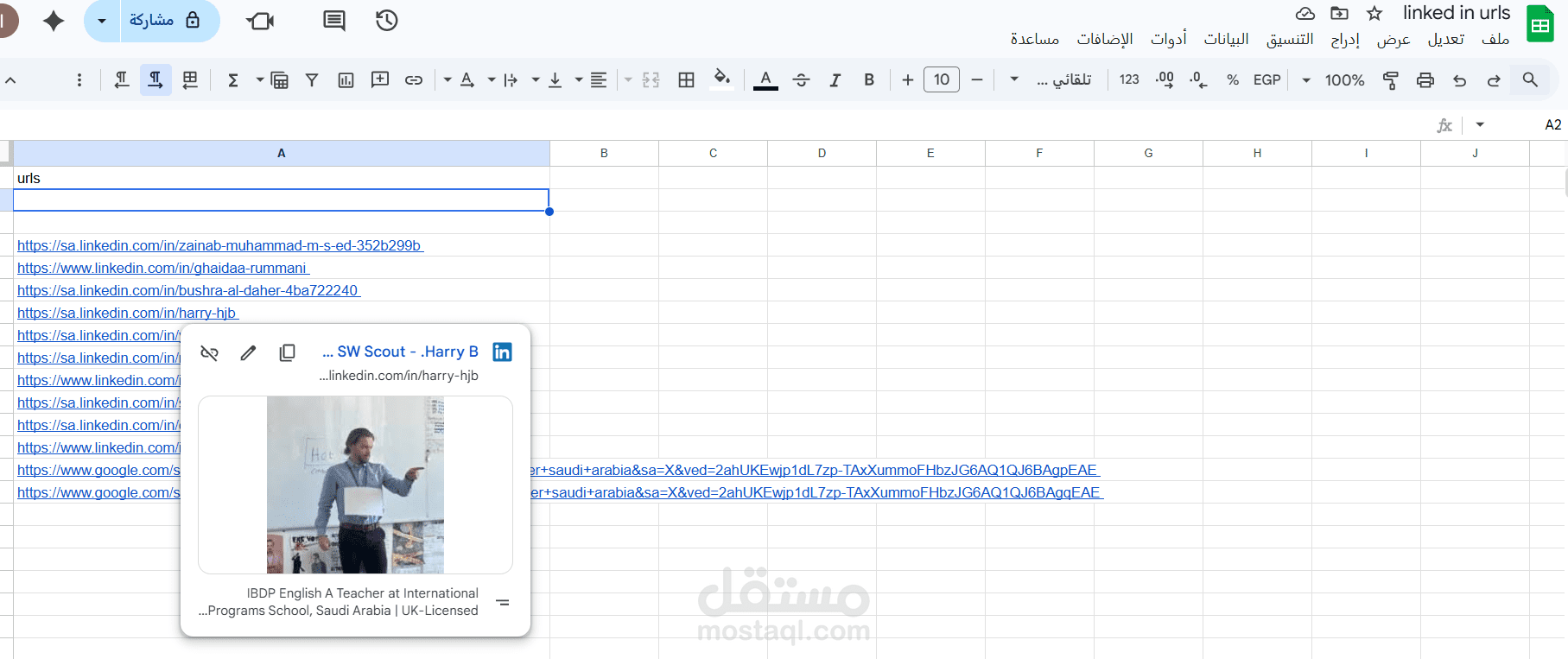Viewport: 1568px width, 659px height.
Task: Click the font size field showing 10
Action: (x=942, y=80)
